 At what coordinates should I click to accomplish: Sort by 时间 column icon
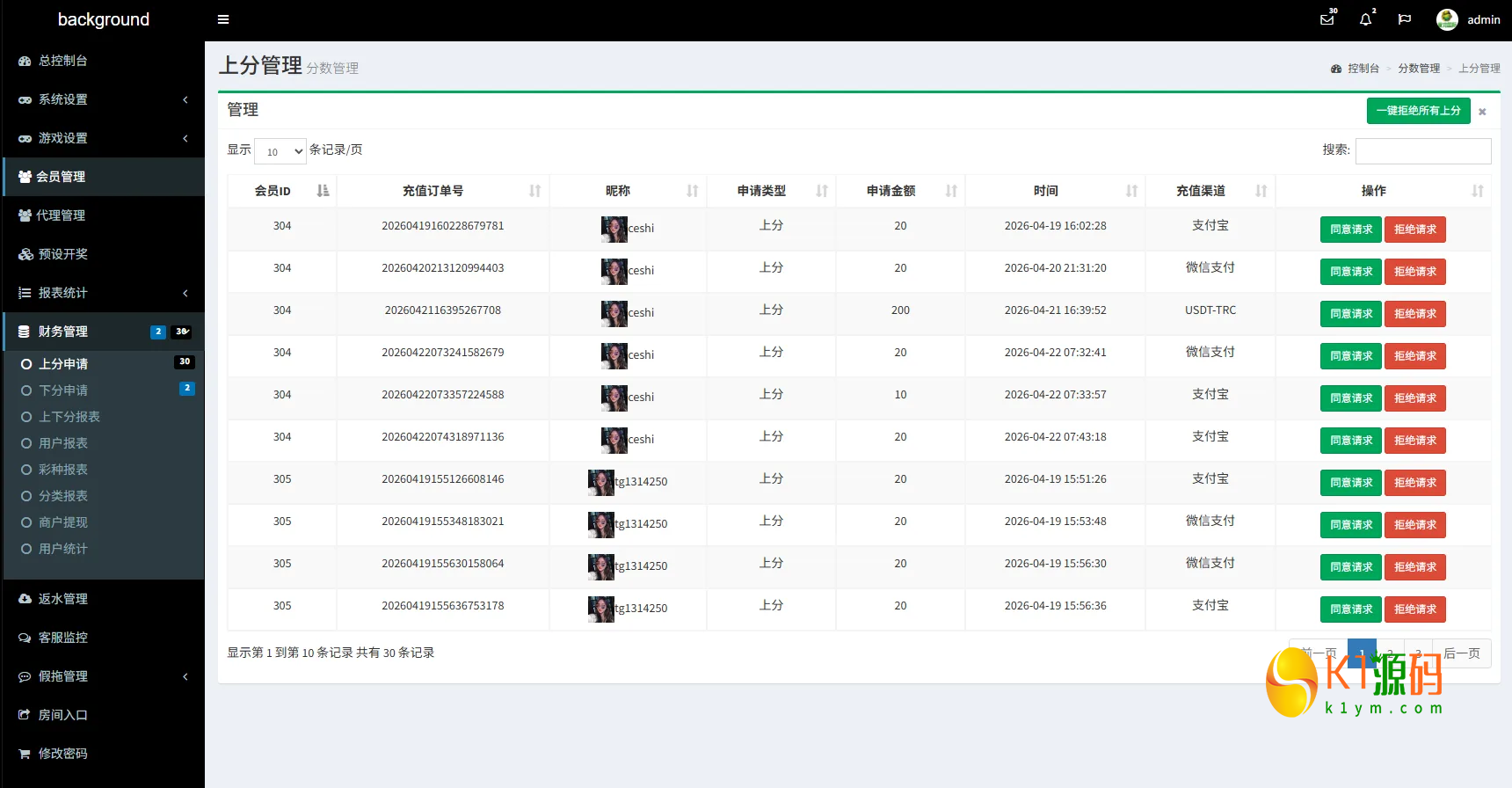[x=1131, y=191]
